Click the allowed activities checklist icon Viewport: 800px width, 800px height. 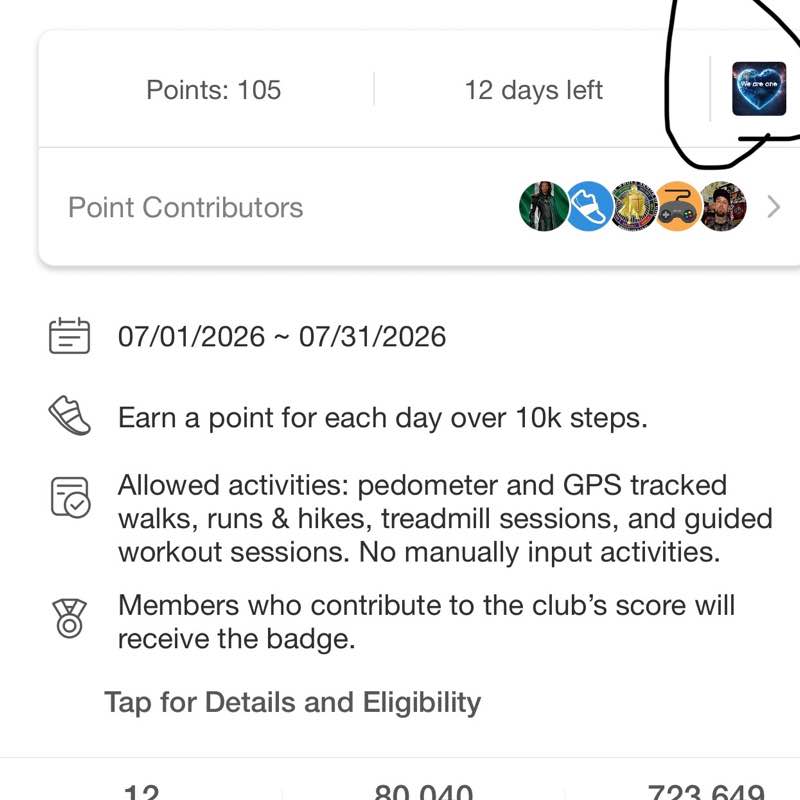pos(70,497)
